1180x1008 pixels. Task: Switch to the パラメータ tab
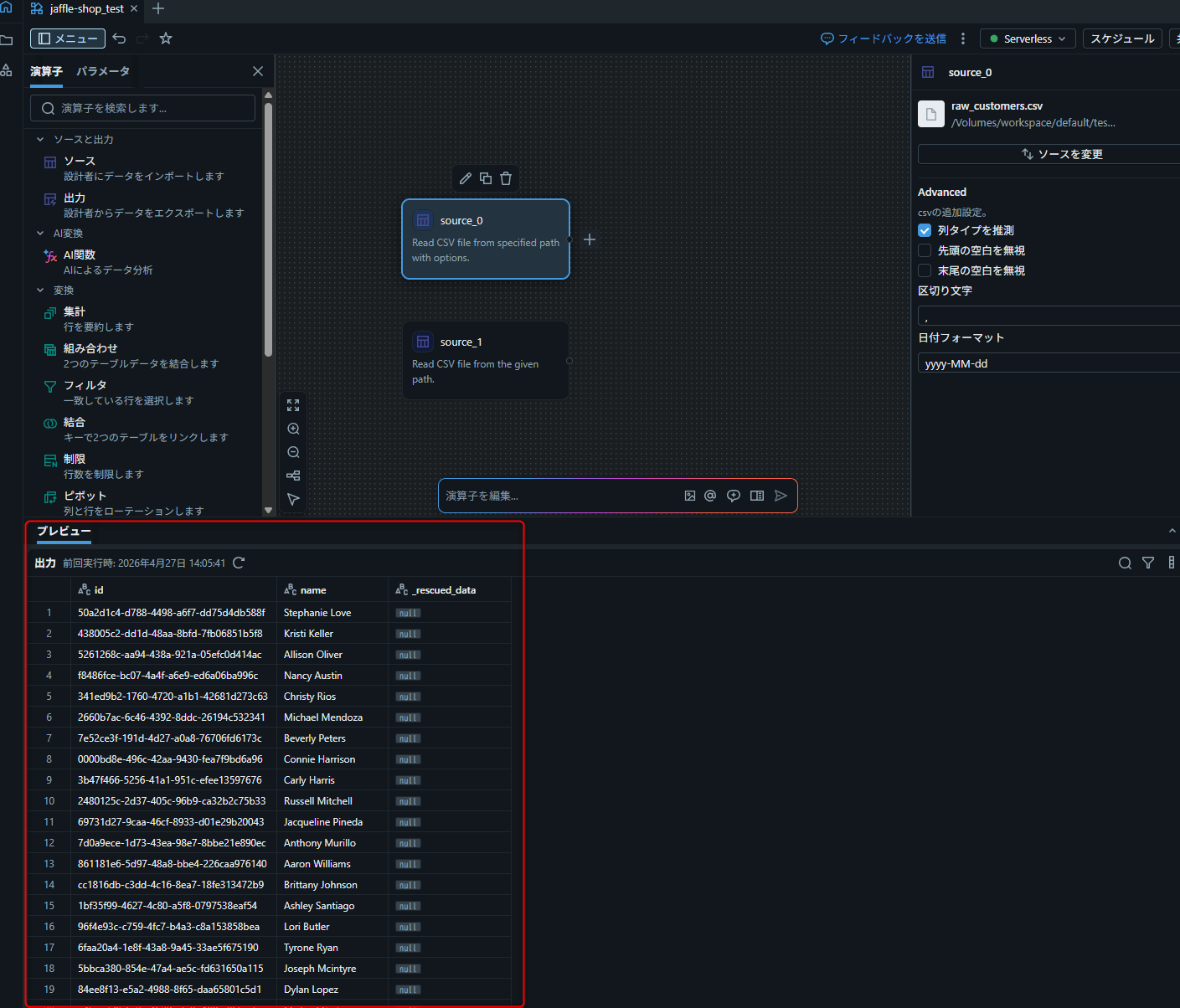pyautogui.click(x=103, y=71)
